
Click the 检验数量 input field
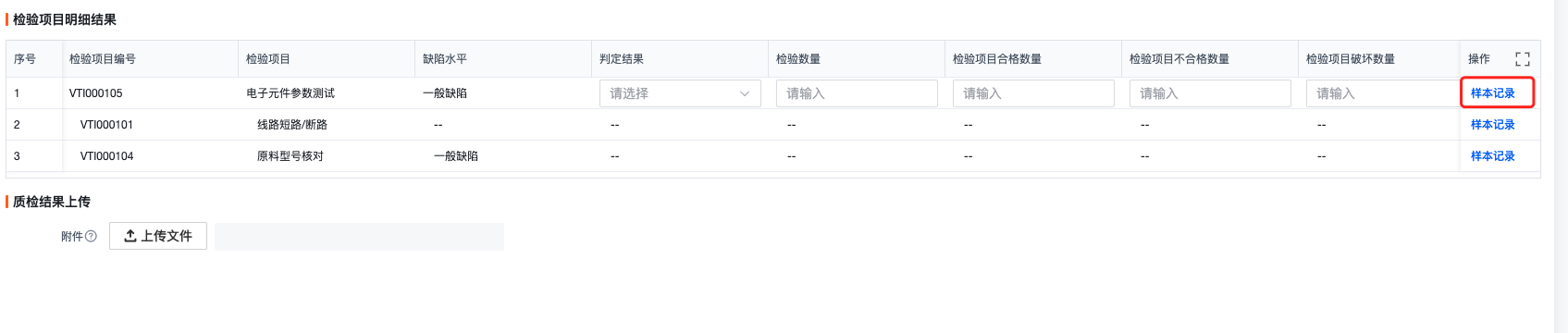click(x=857, y=93)
